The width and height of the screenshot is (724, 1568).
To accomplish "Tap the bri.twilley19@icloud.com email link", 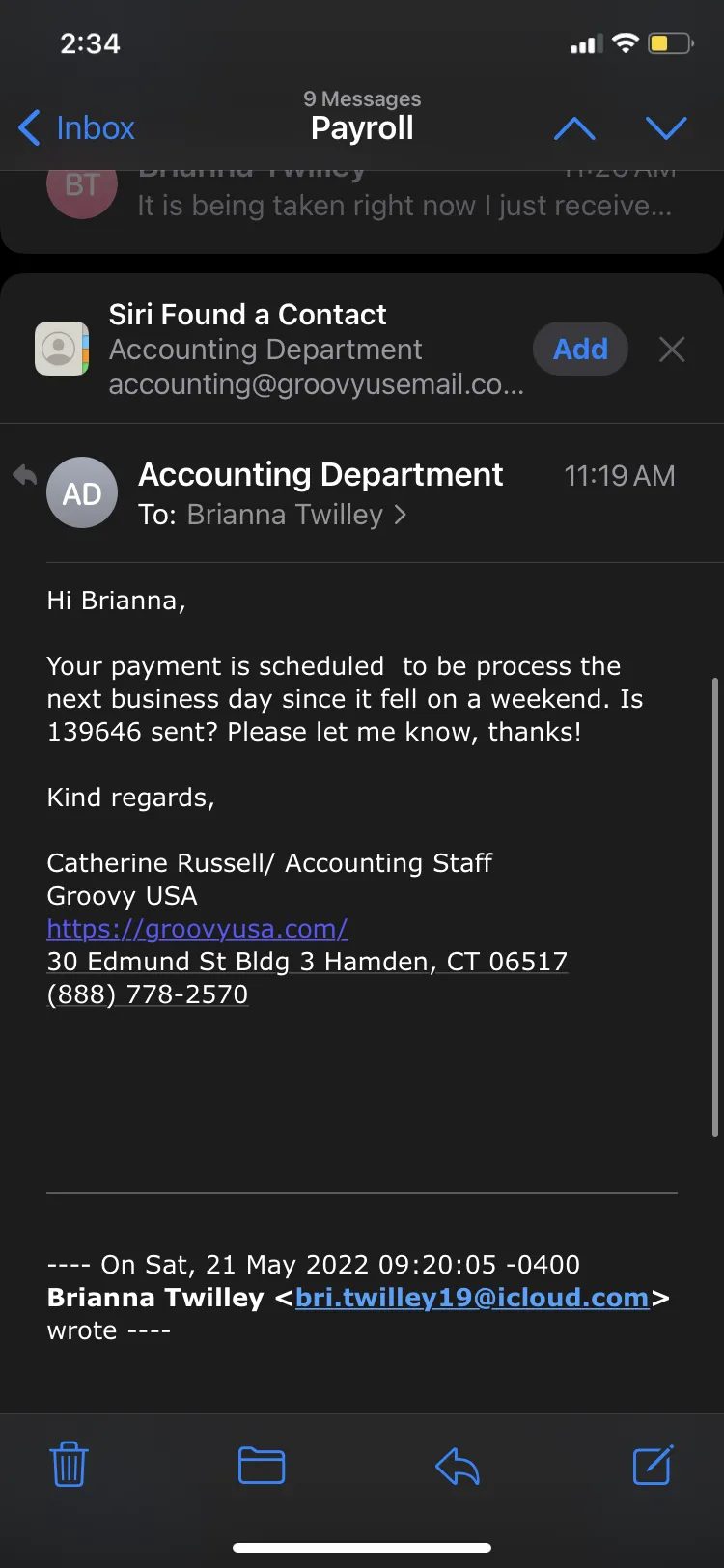I will (x=472, y=1298).
